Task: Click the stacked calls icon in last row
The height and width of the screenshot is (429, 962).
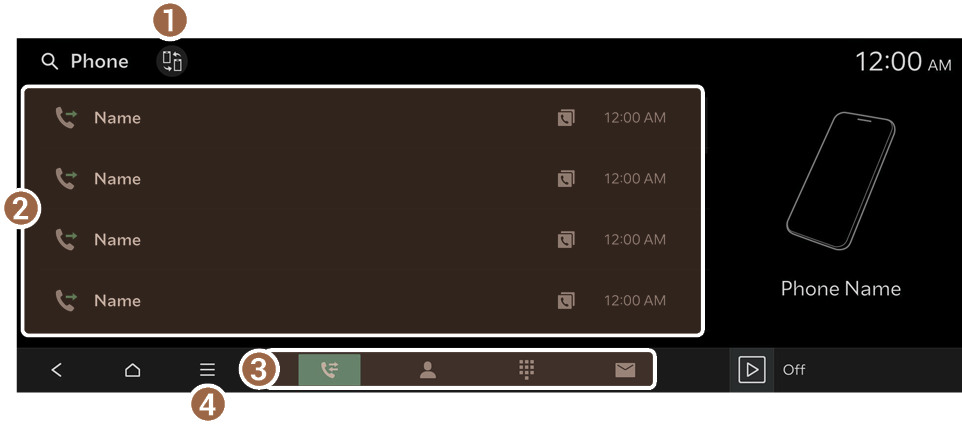Action: point(566,300)
